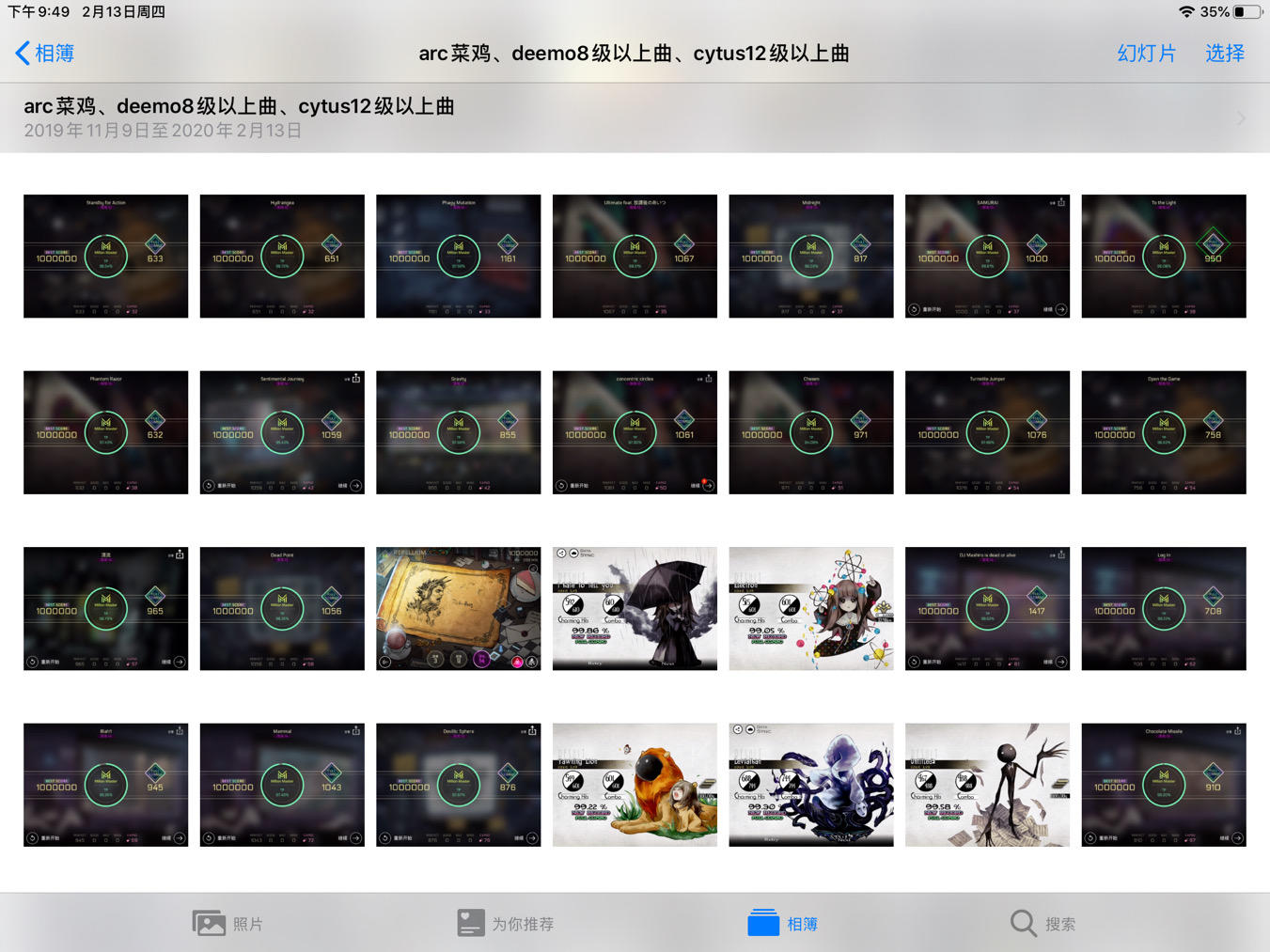Open Ultimate feat. screenshot with 1067 combo
Viewport: 1270px width, 952px height.
coord(635,256)
